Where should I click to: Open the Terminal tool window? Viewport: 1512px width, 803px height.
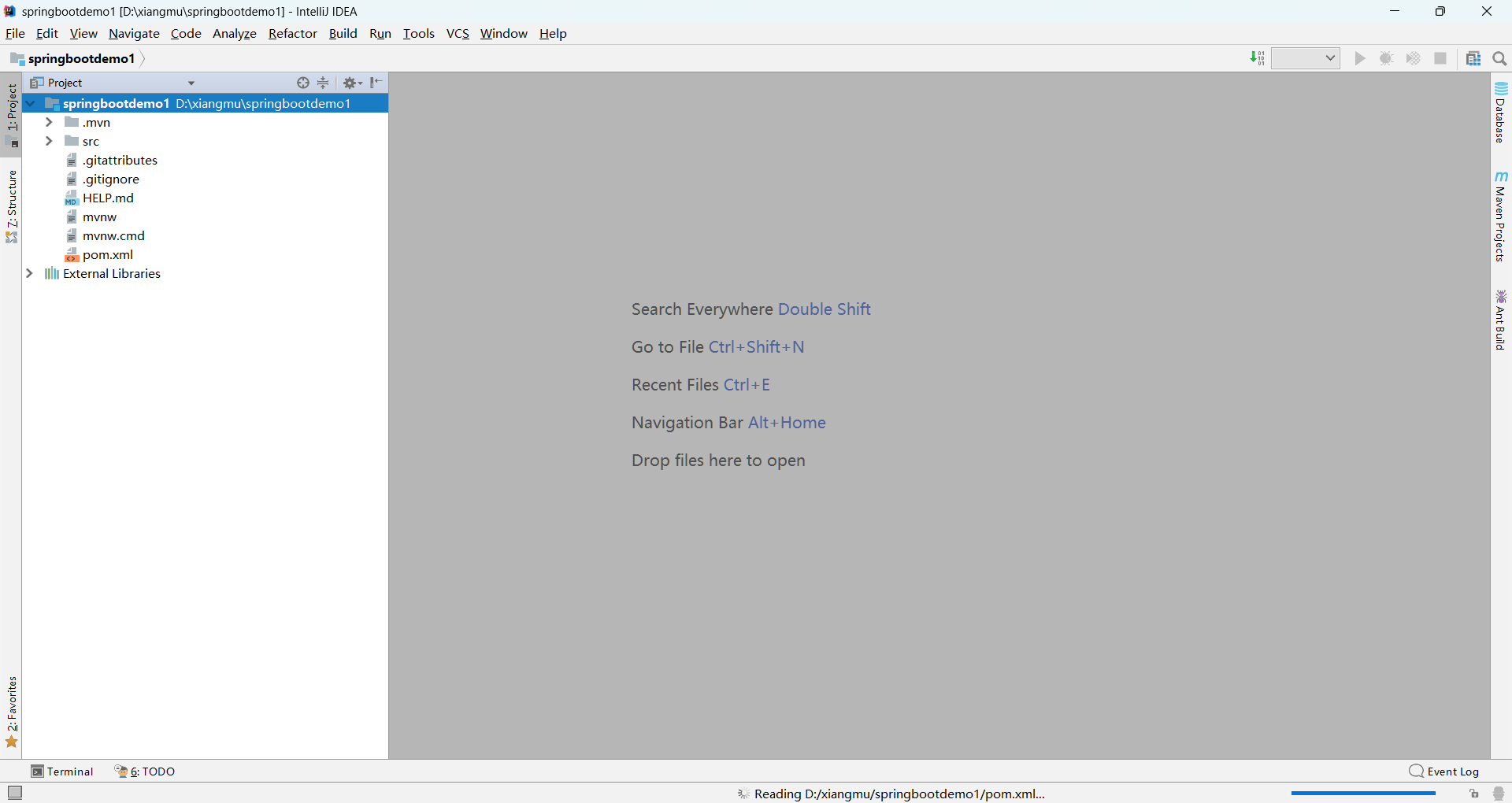[x=62, y=772]
